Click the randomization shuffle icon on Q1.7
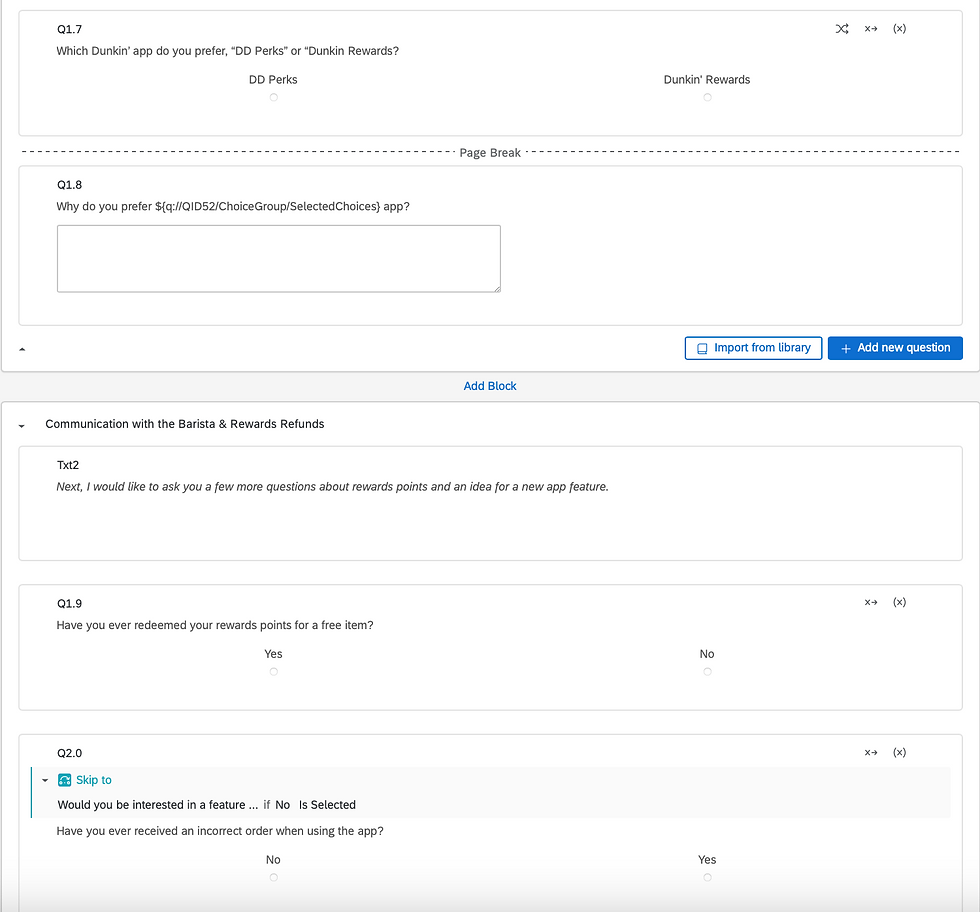 click(x=842, y=29)
